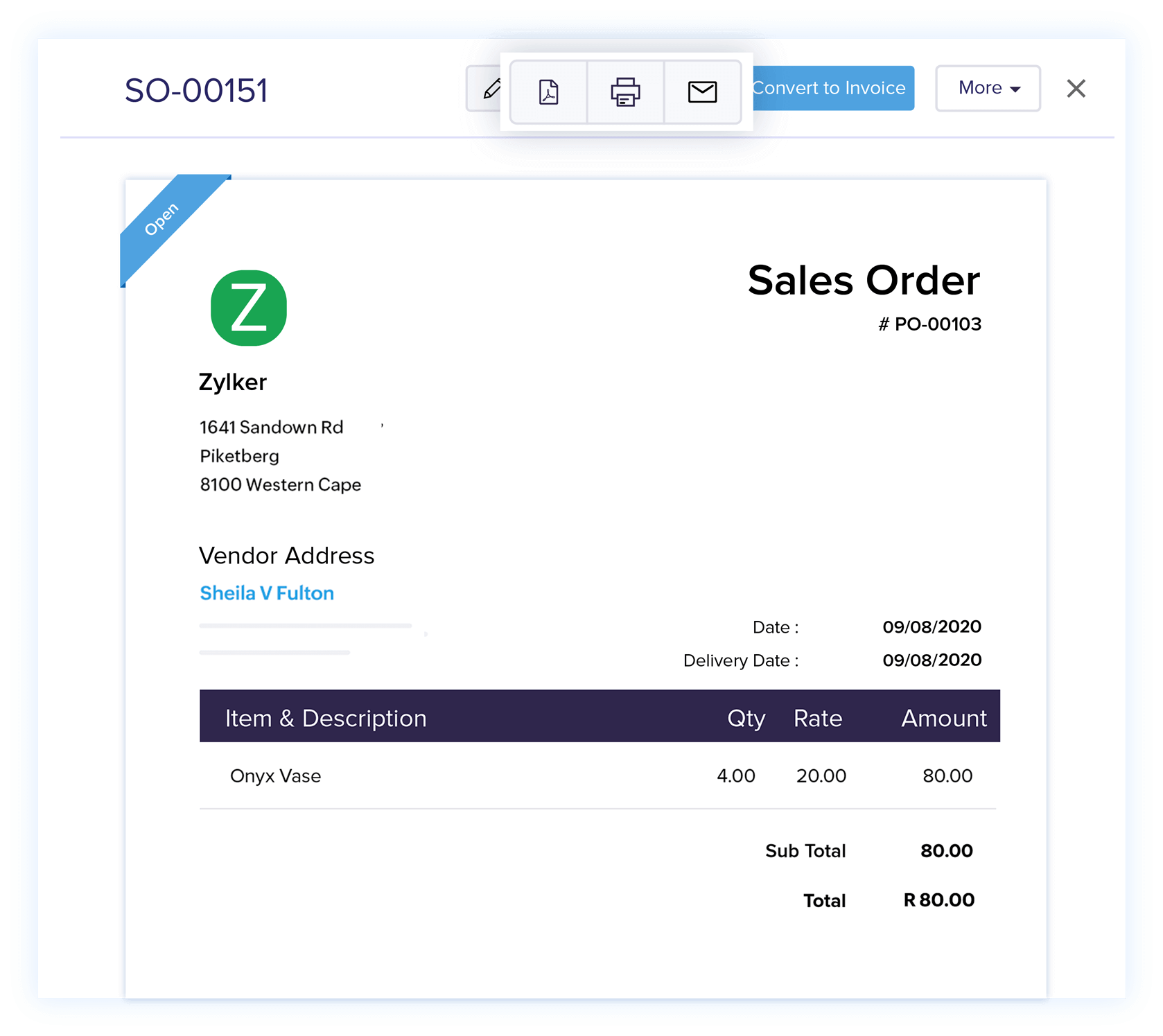Select the Onyx Vase line item
1163x1036 pixels.
[276, 776]
